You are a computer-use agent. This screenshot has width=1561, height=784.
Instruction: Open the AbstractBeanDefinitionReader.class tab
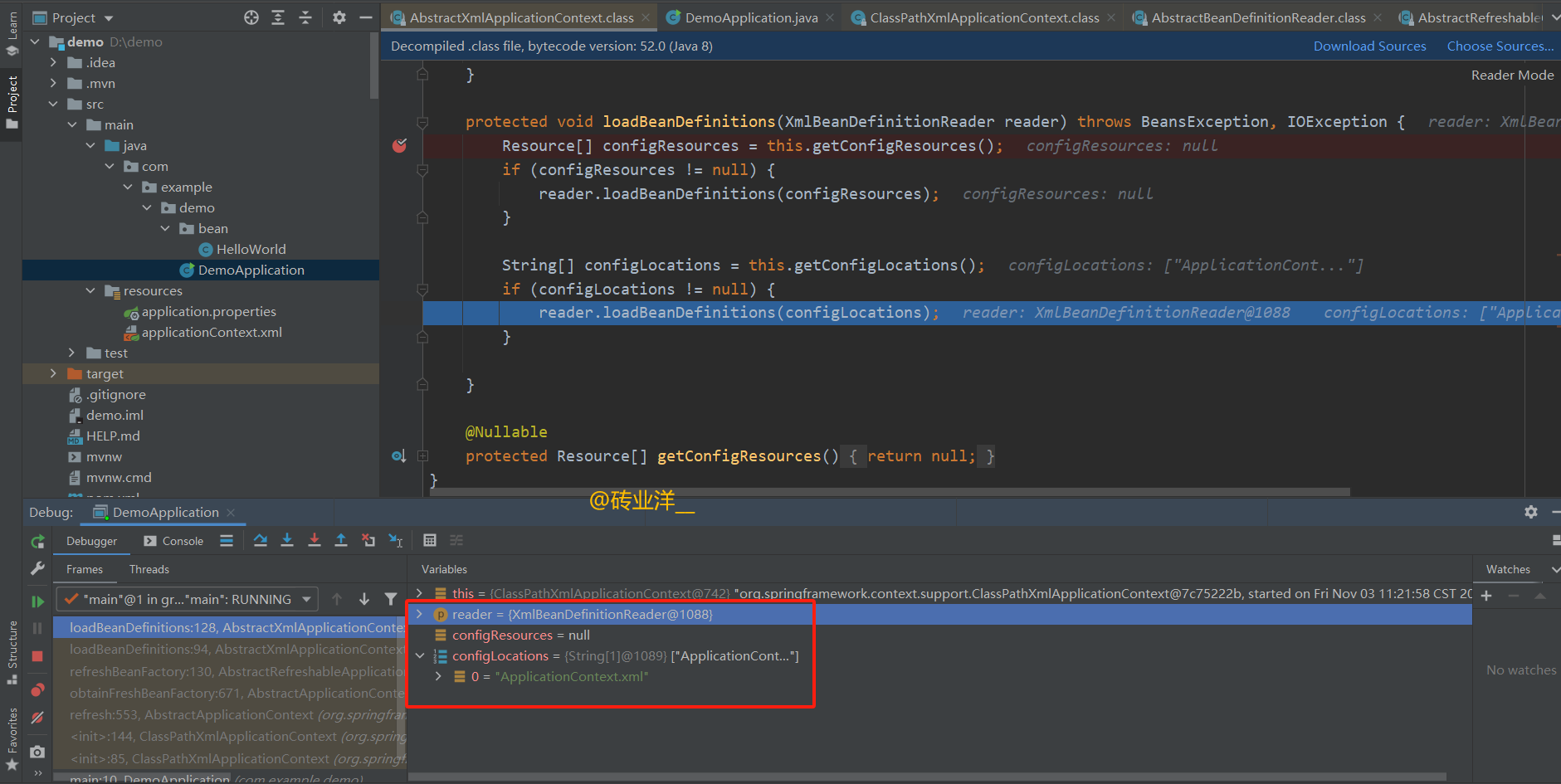(x=1257, y=17)
